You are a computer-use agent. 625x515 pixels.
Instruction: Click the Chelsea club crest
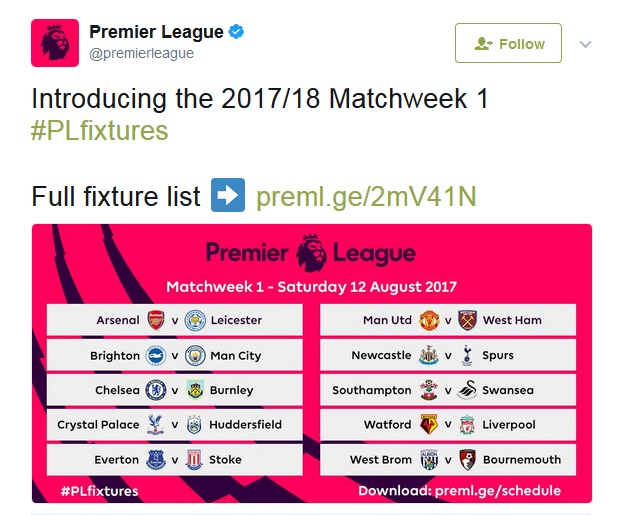point(156,390)
